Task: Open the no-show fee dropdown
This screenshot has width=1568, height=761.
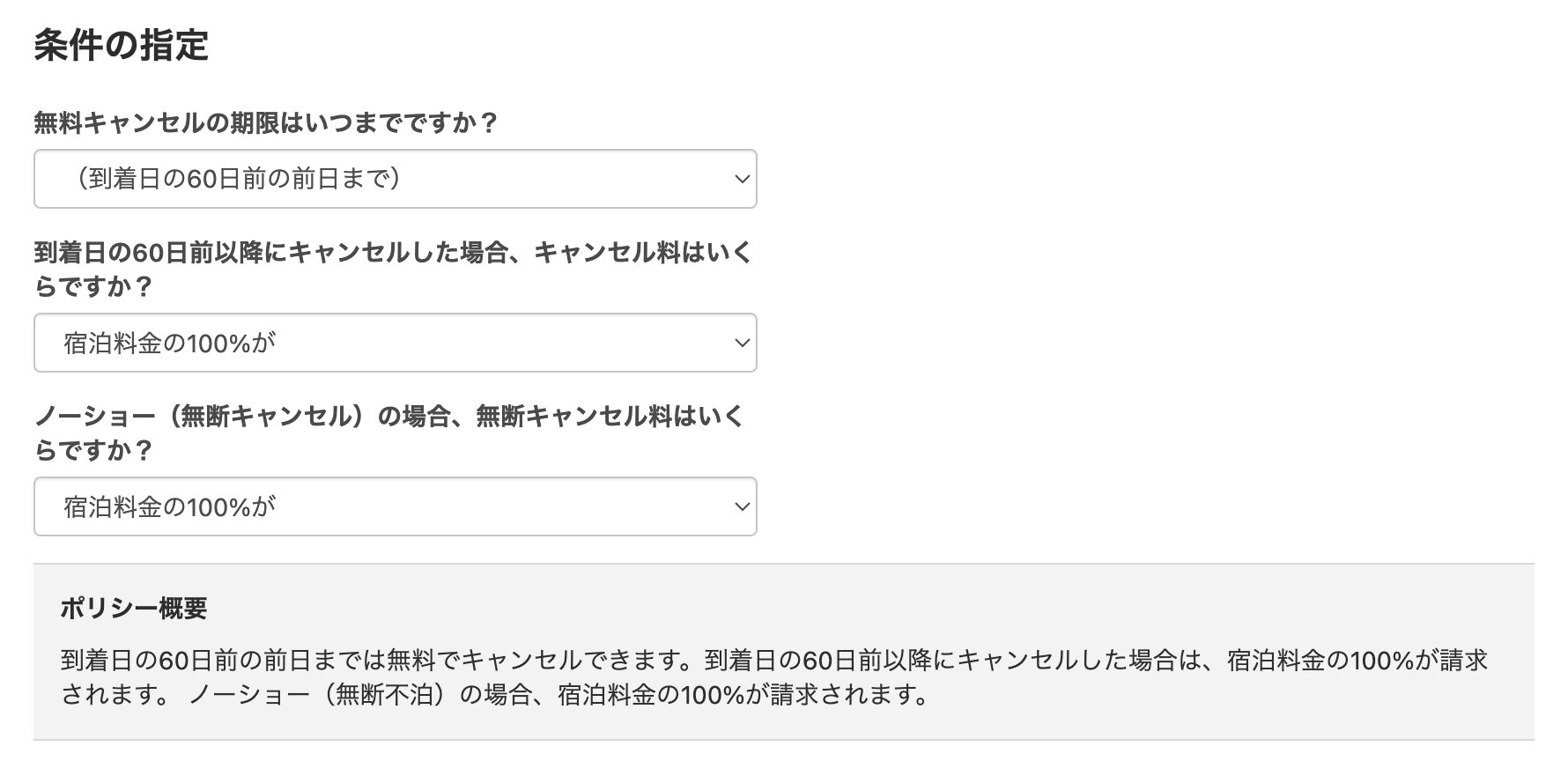Action: tap(395, 506)
